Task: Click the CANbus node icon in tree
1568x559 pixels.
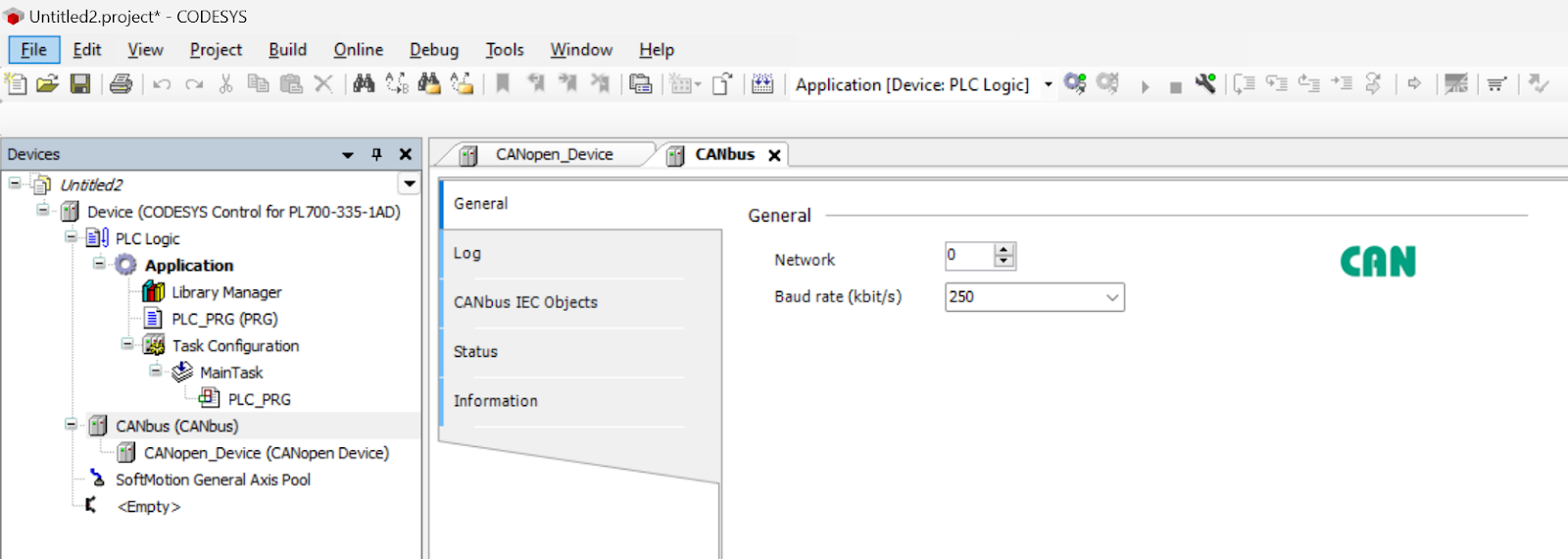Action: pos(98,426)
